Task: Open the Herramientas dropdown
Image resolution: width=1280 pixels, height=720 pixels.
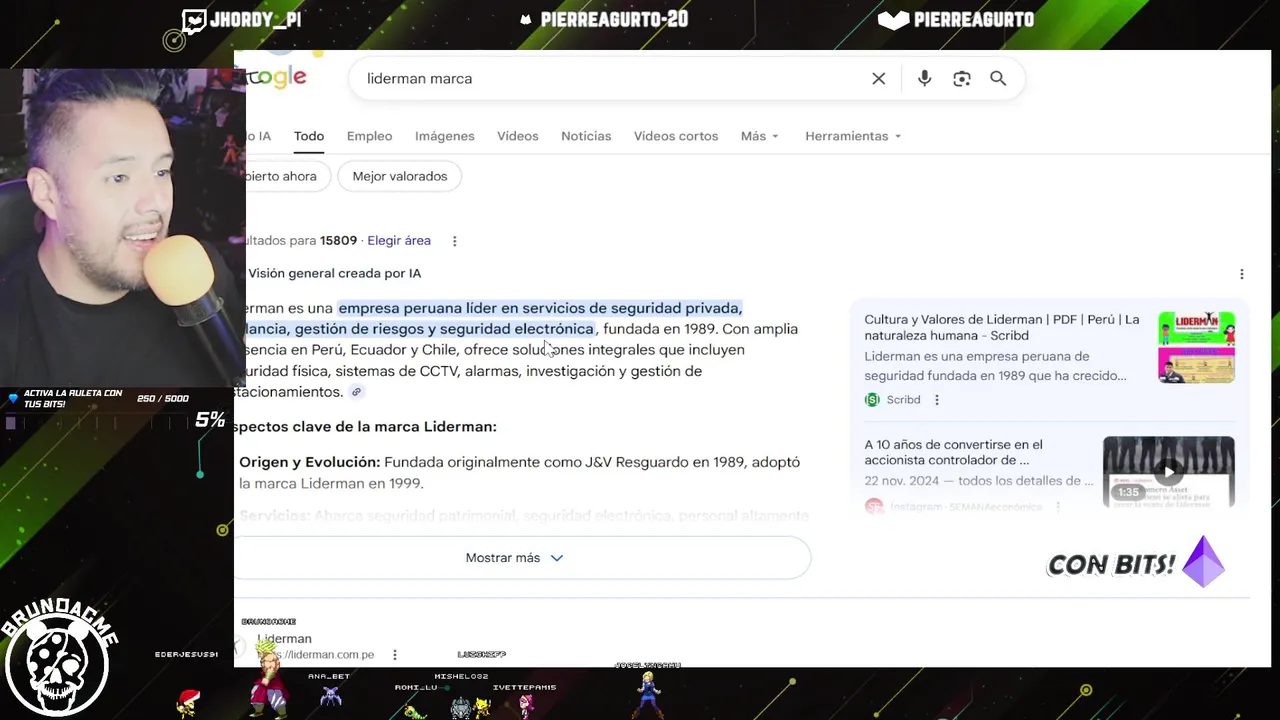Action: click(853, 136)
